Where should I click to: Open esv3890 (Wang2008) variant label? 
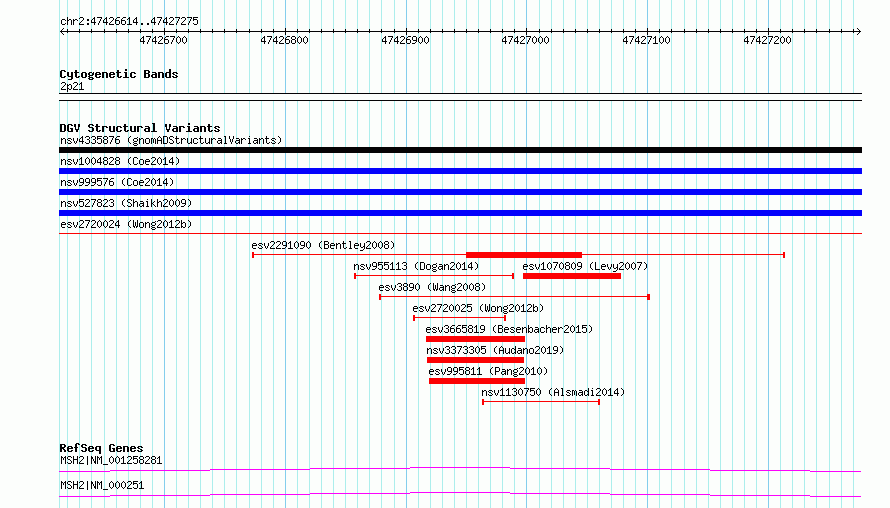(x=432, y=287)
